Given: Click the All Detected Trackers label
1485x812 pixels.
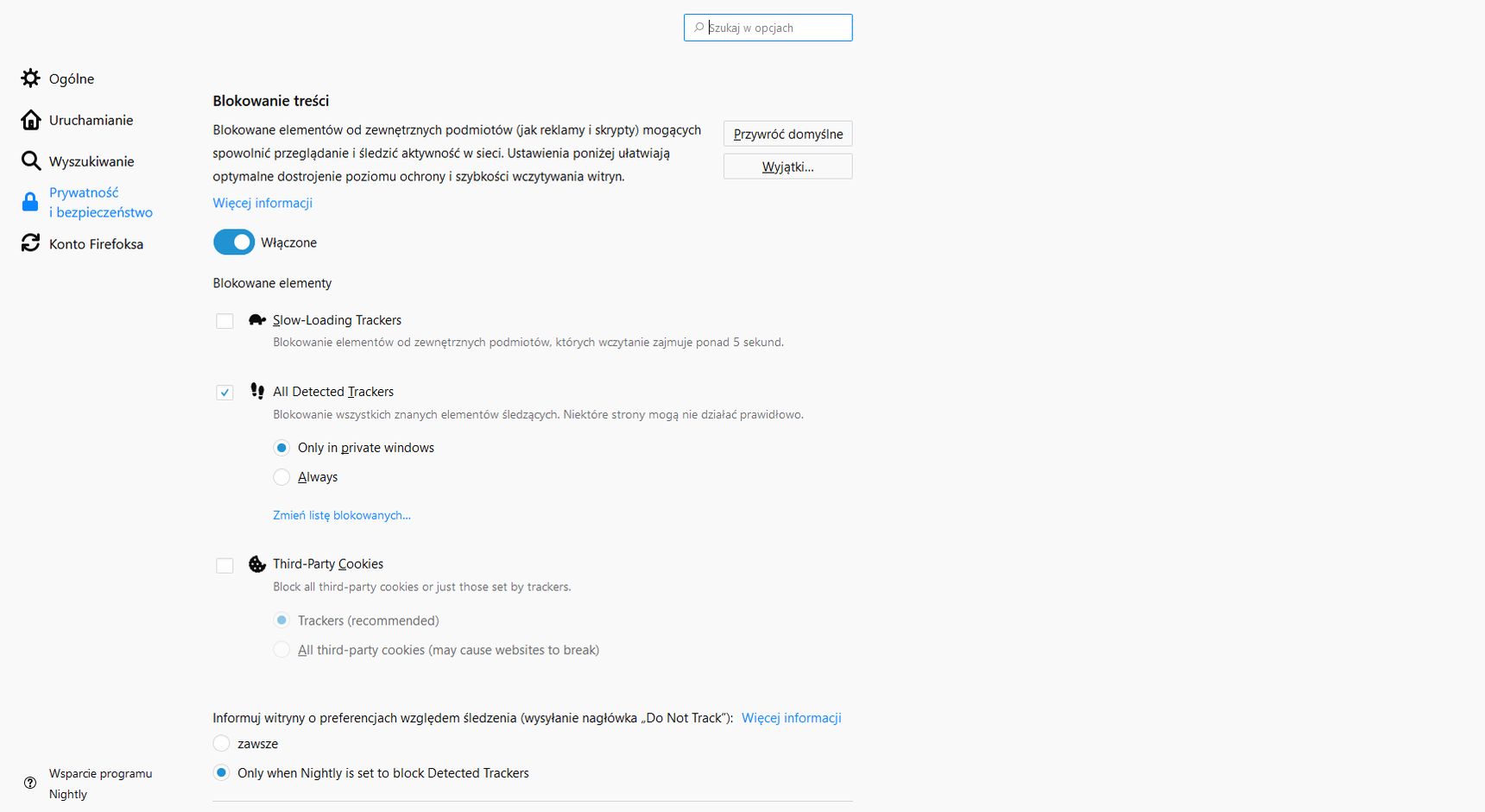Looking at the screenshot, I should coord(333,392).
